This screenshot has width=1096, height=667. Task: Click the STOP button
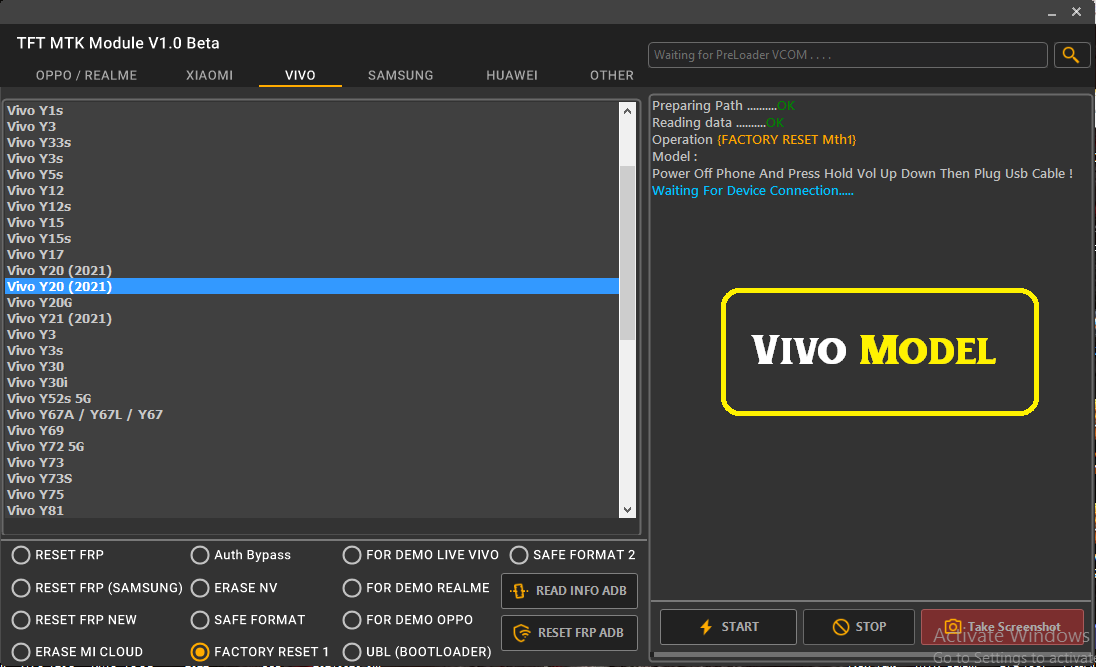point(858,626)
